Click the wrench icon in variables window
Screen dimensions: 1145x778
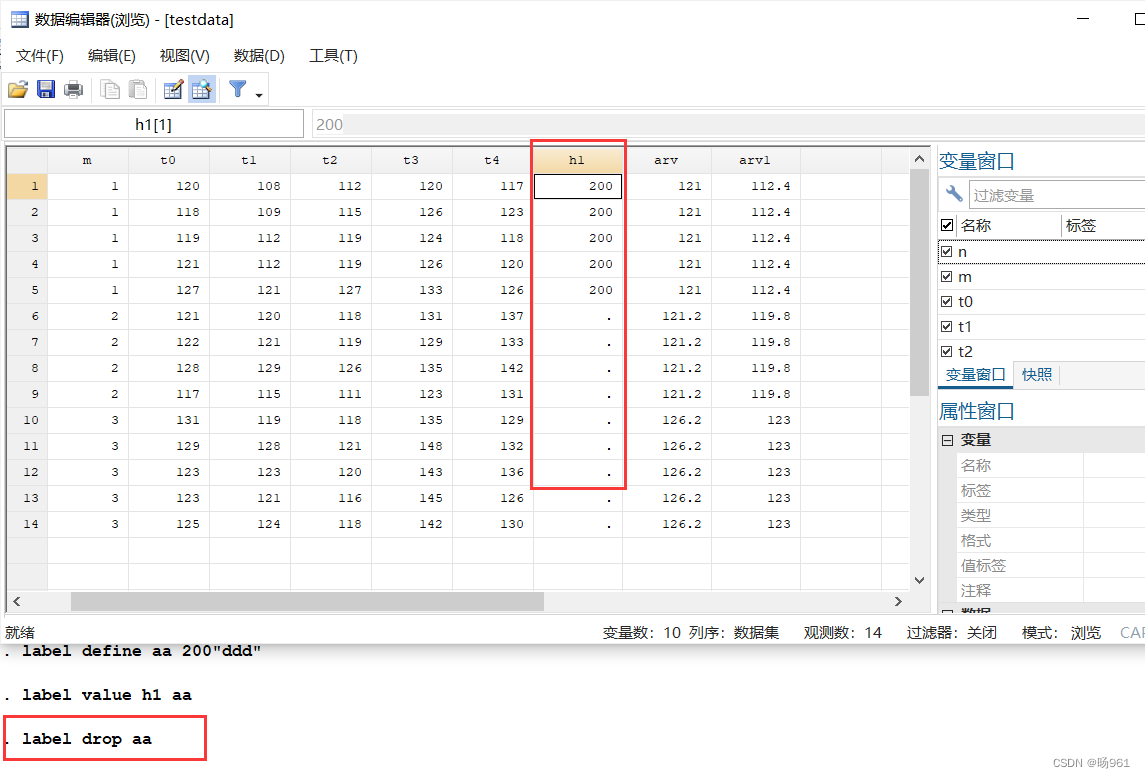pyautogui.click(x=954, y=194)
